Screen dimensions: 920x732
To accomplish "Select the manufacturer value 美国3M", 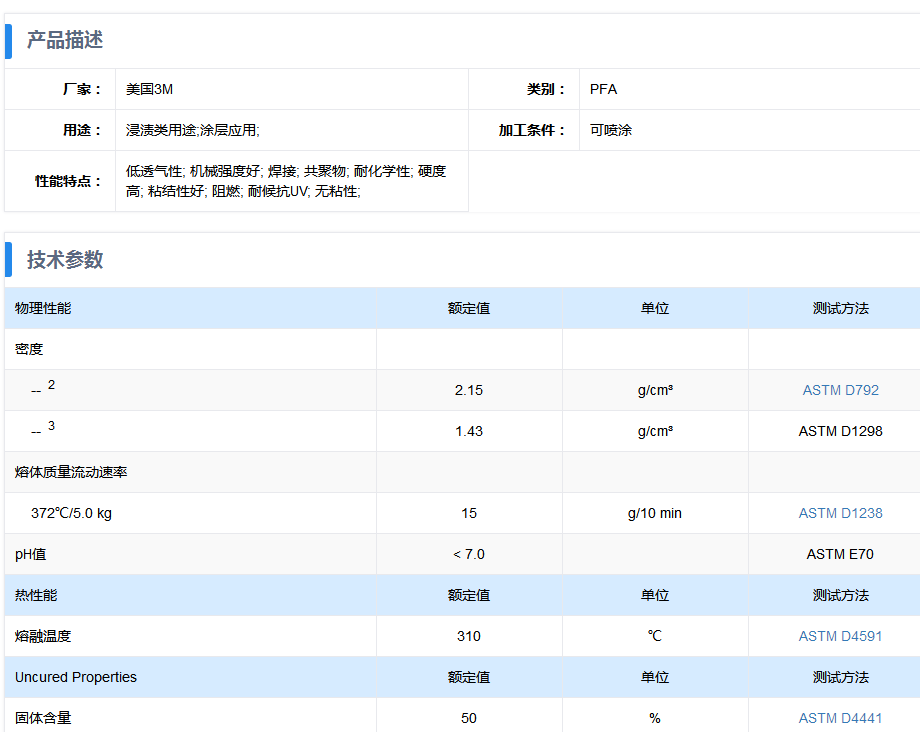I will (x=149, y=89).
